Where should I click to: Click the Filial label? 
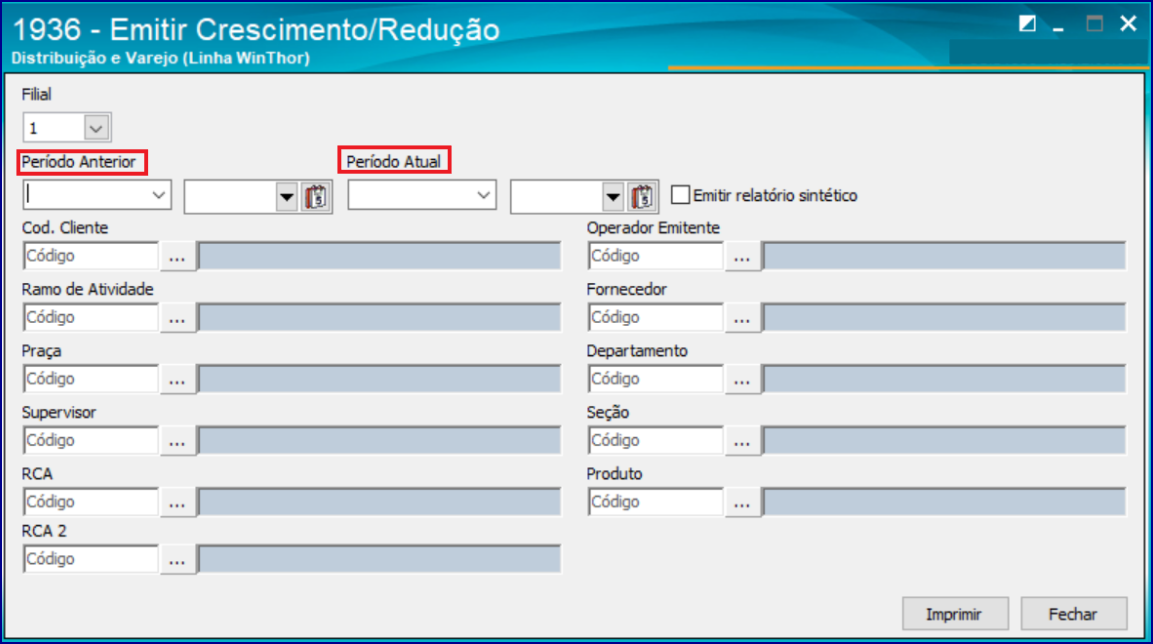[37, 94]
